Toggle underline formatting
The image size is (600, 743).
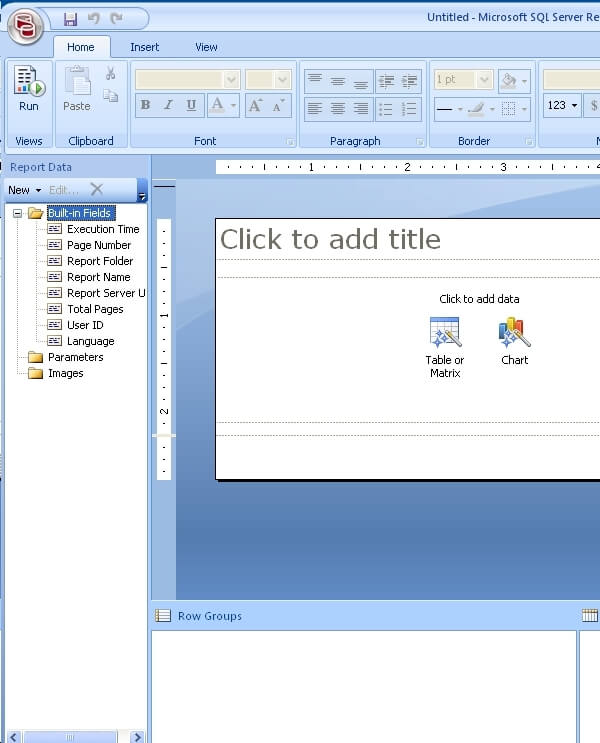tap(191, 105)
